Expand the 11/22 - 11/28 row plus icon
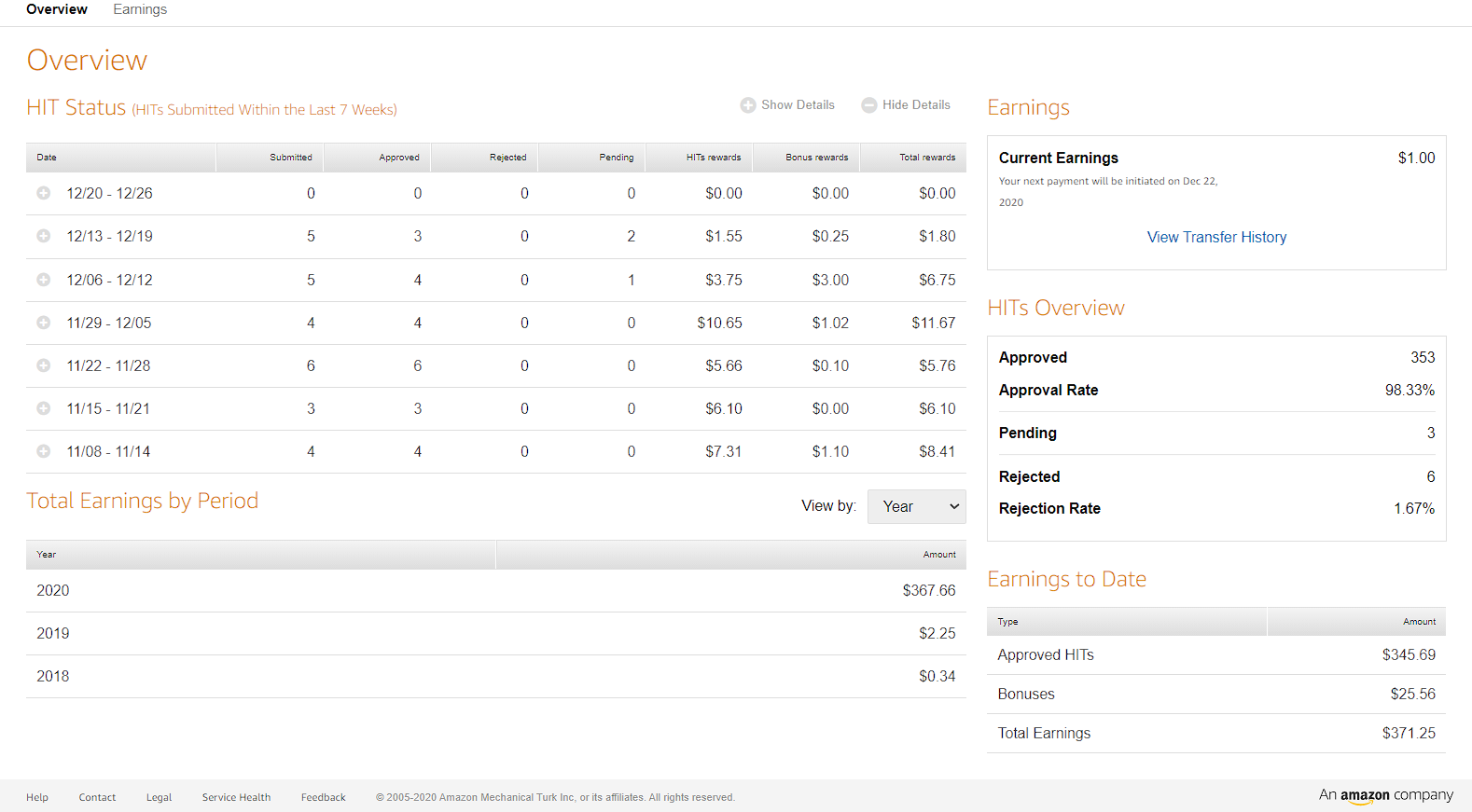The image size is (1472, 812). tap(43, 365)
